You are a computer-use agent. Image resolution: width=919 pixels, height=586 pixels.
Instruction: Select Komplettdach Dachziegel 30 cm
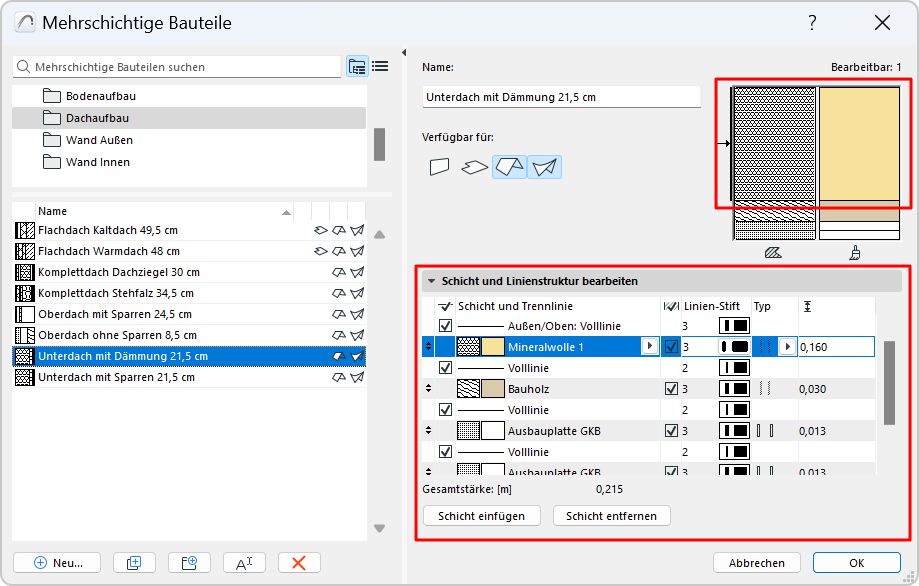click(189, 272)
